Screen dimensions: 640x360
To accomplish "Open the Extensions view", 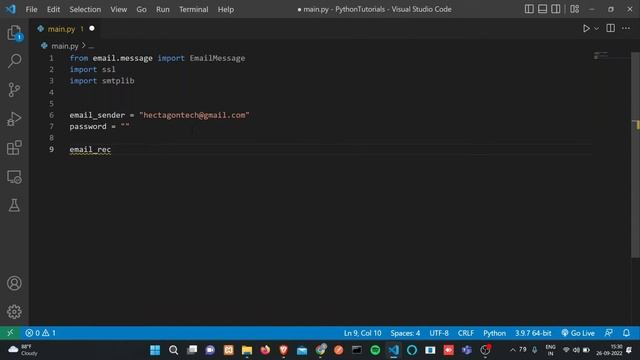I will click(14, 148).
